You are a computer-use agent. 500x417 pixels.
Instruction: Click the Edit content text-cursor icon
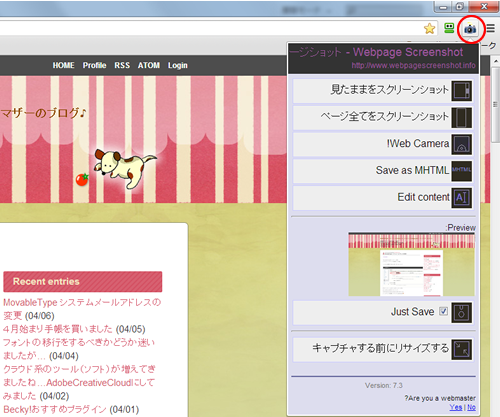point(462,198)
